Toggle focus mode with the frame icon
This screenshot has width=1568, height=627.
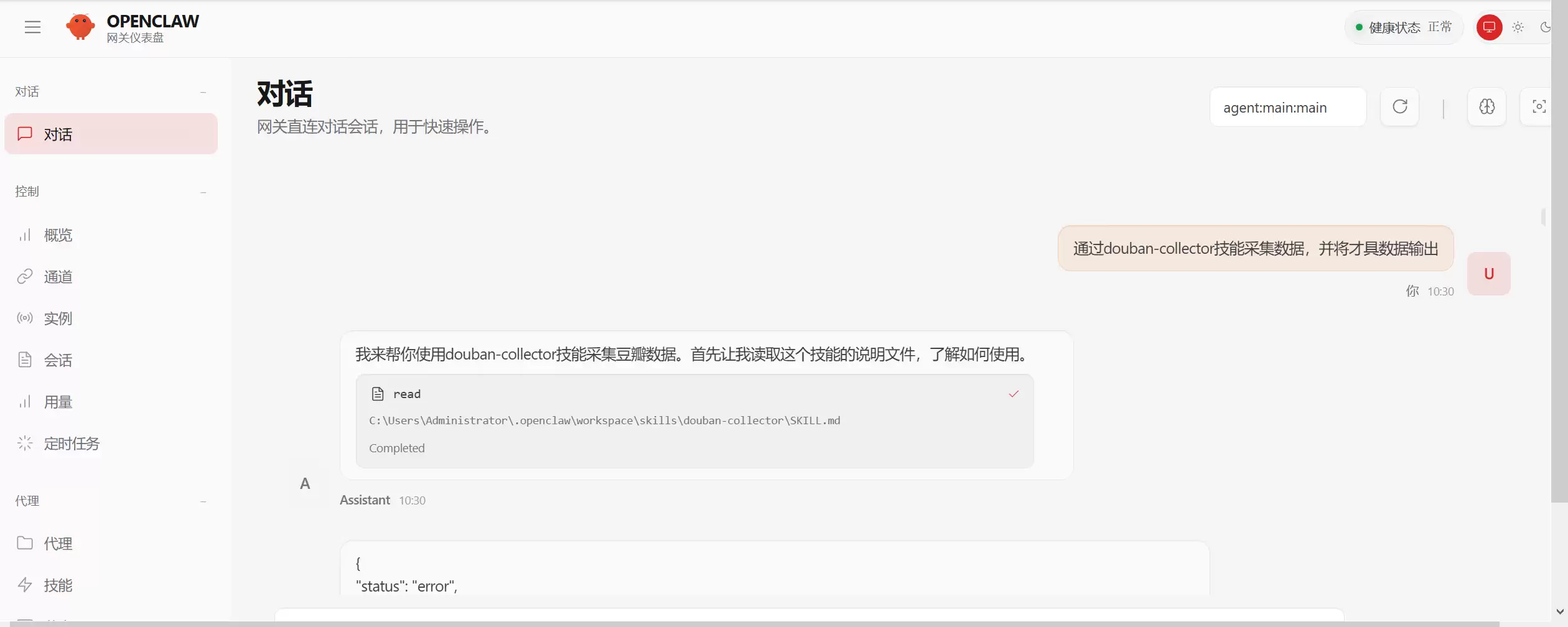1538,107
